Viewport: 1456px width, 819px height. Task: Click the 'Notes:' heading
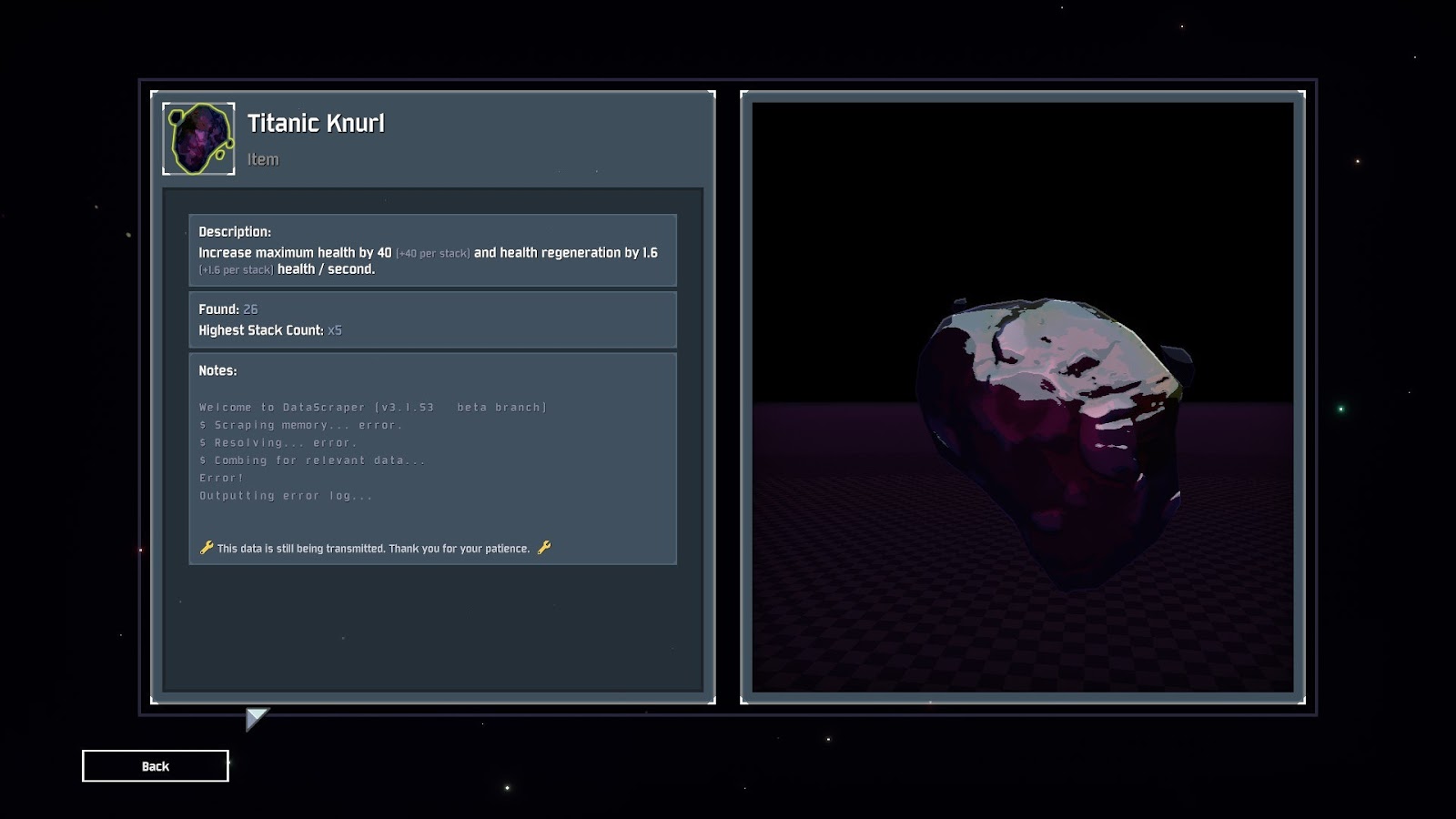click(217, 370)
